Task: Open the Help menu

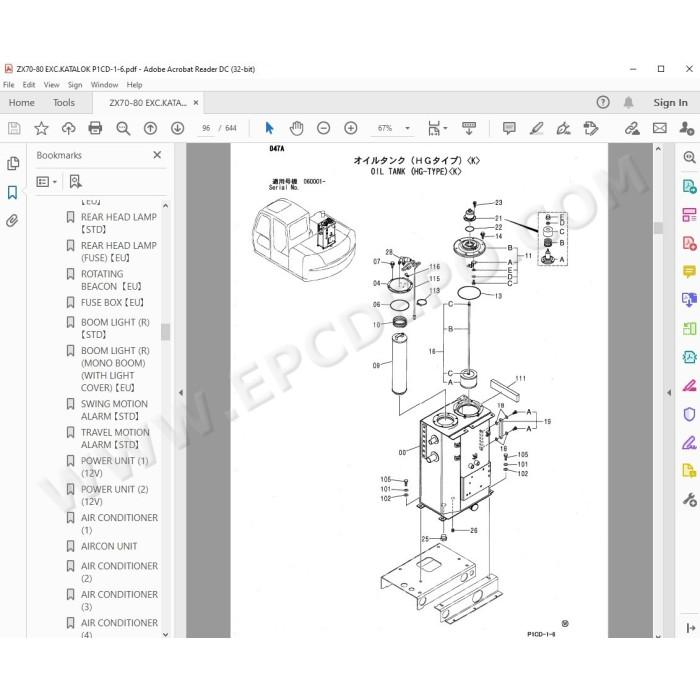Action: (134, 85)
